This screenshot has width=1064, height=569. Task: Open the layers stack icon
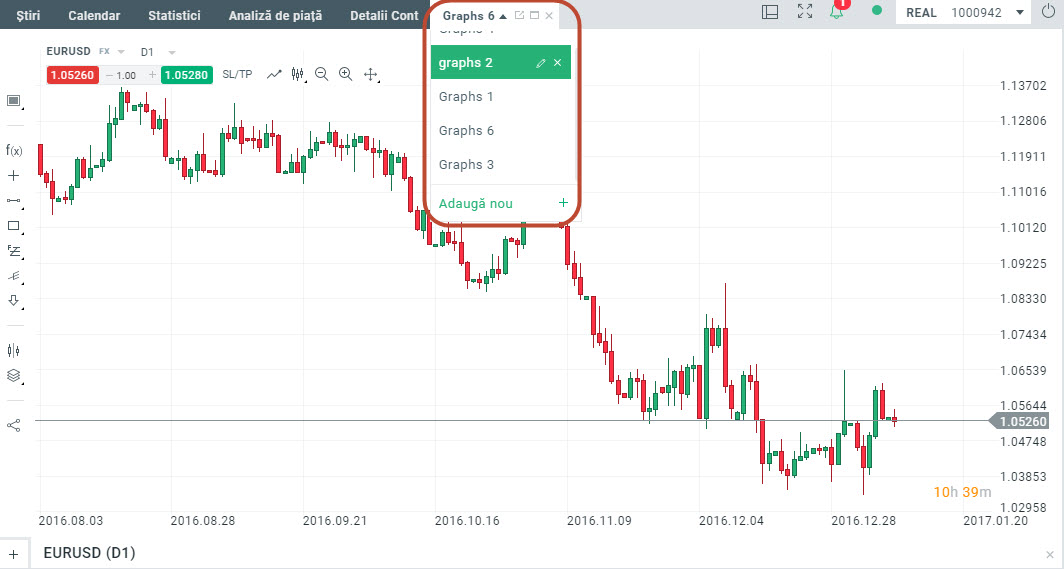13,375
